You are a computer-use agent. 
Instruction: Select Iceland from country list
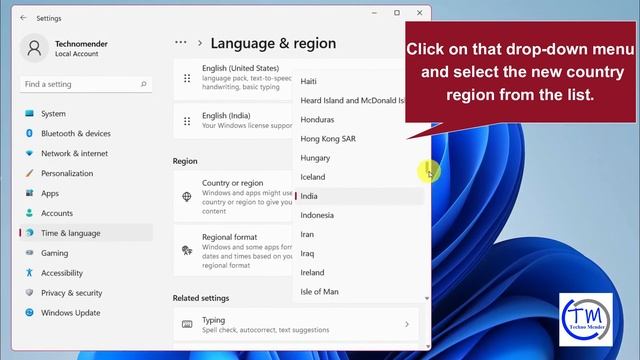pyautogui.click(x=313, y=177)
